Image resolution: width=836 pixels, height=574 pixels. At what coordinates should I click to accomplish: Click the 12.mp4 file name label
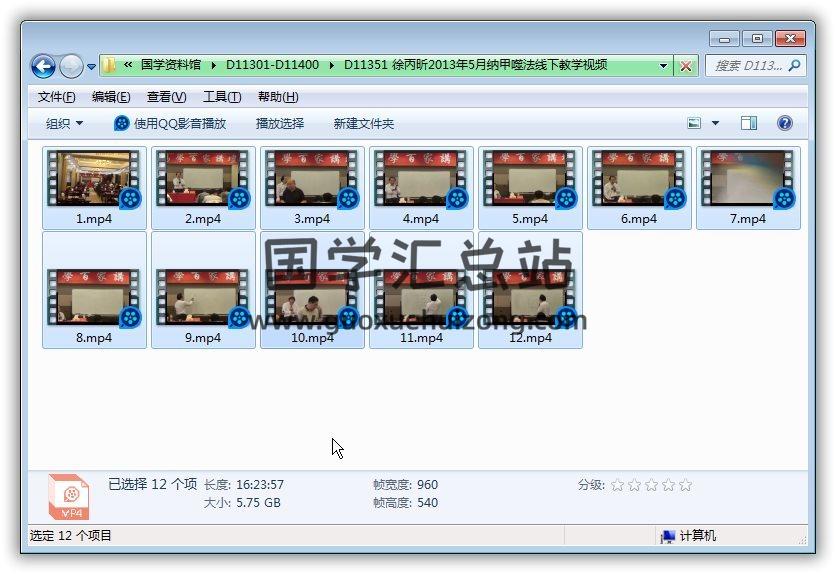[x=530, y=338]
